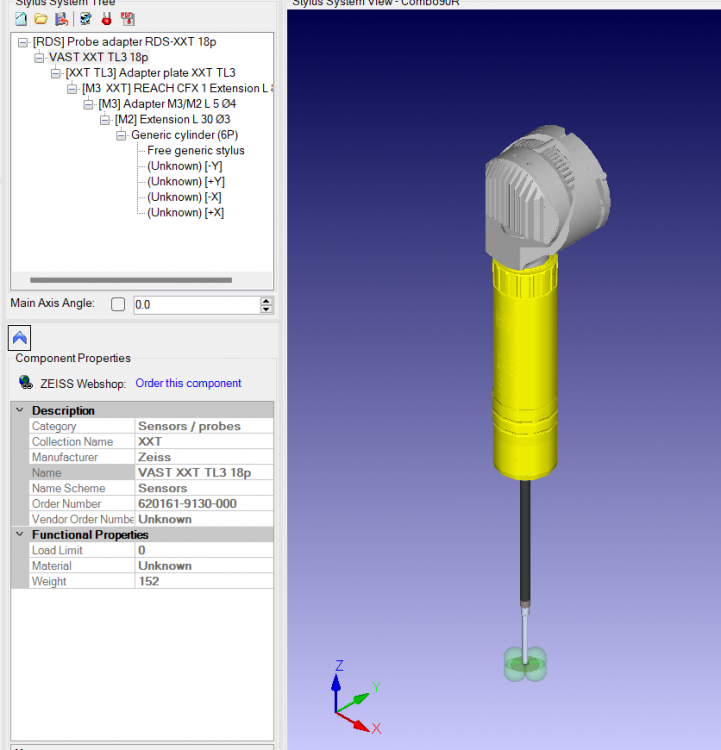Click the save stylus system icon
This screenshot has width=721, height=750.
[x=61, y=19]
